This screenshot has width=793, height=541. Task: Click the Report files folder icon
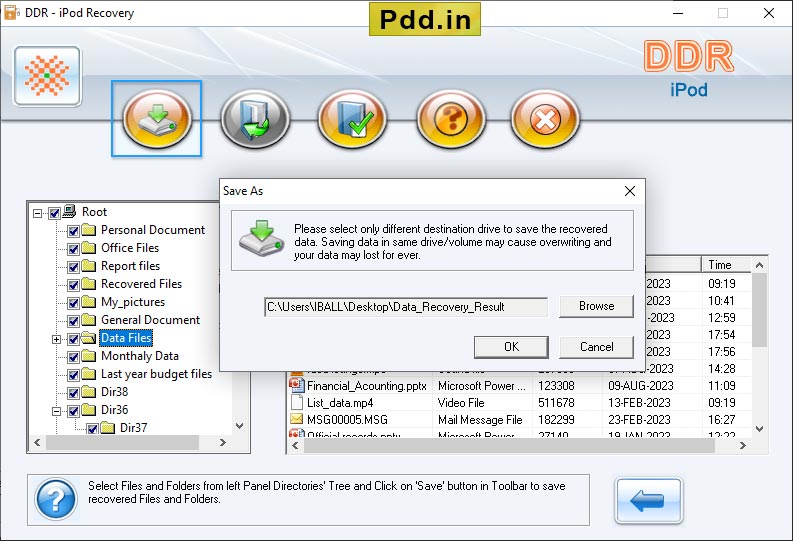coord(89,266)
